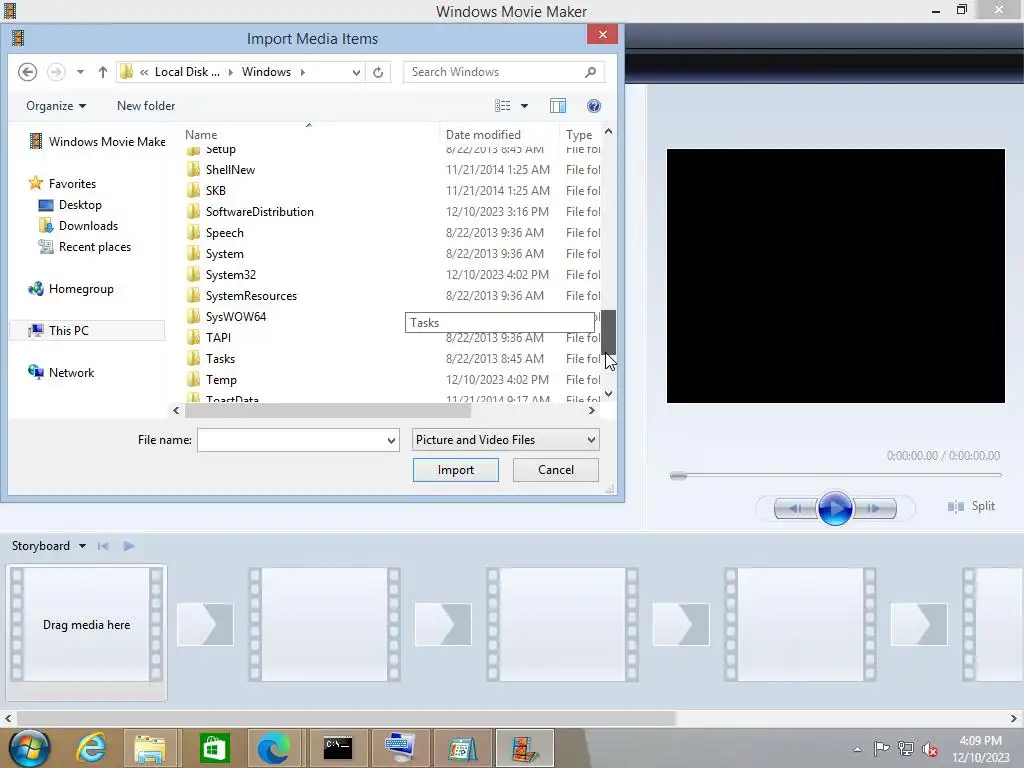Viewport: 1024px width, 768px height.
Task: Select Network in navigation pane
Action: 61,373
